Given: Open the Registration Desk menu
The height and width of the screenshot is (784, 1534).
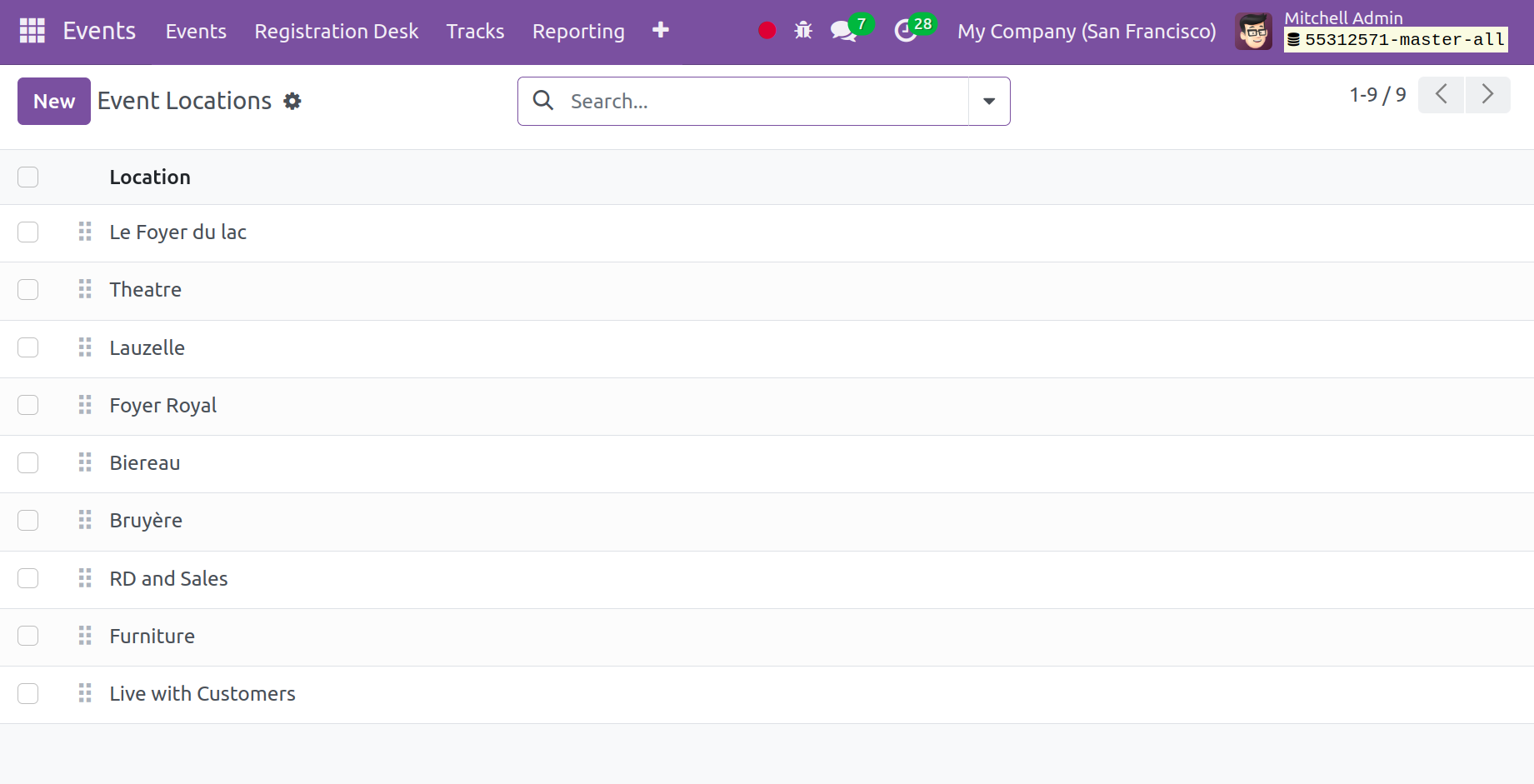Looking at the screenshot, I should tap(337, 31).
